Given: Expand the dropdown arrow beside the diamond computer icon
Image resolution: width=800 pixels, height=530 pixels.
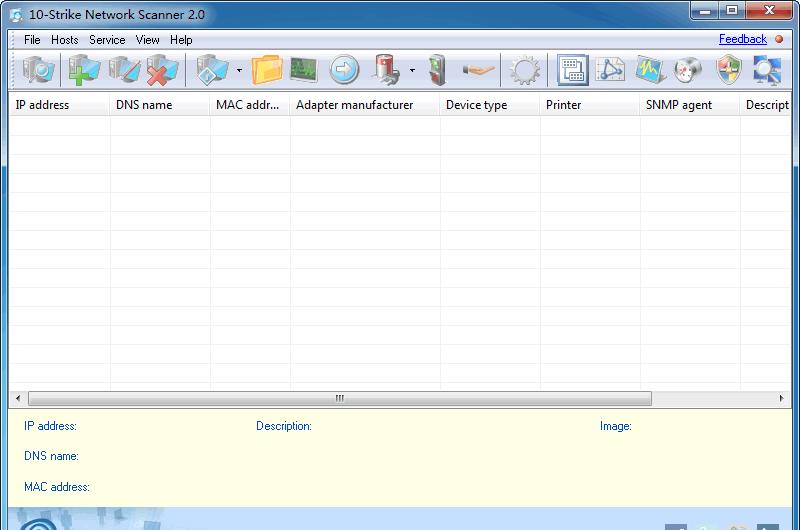Looking at the screenshot, I should coord(239,70).
